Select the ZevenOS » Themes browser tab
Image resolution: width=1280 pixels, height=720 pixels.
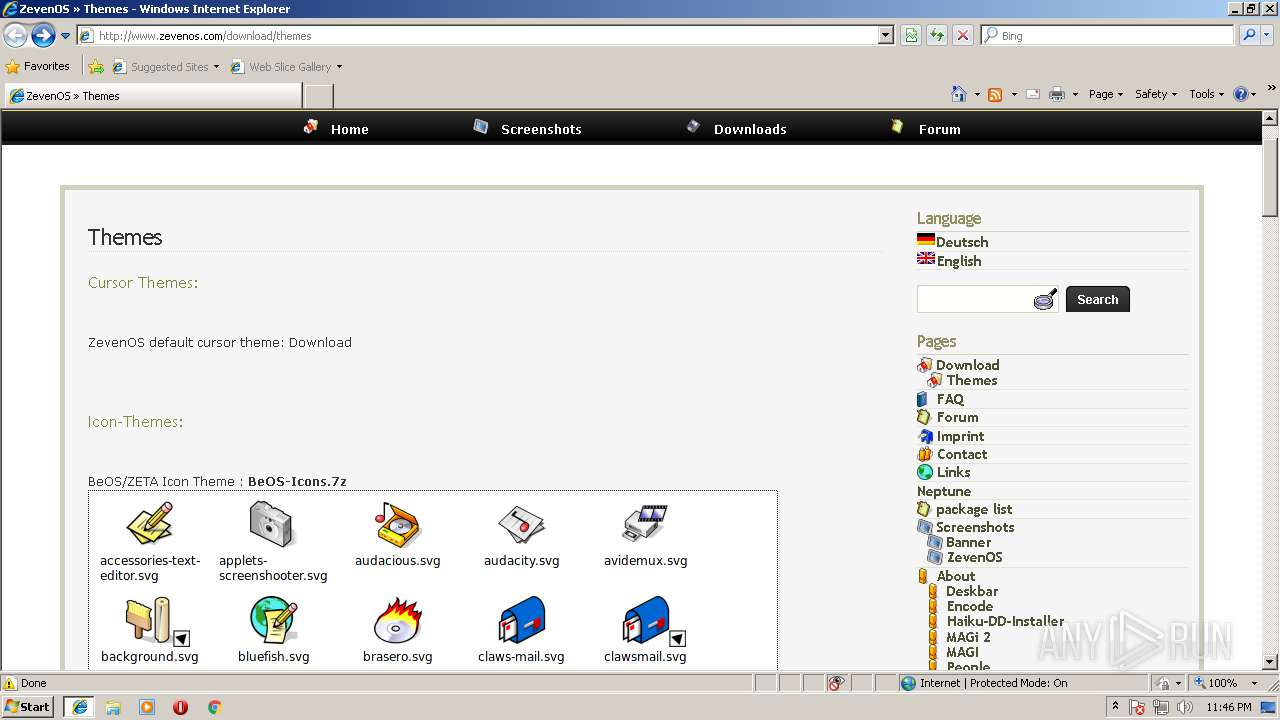(153, 96)
